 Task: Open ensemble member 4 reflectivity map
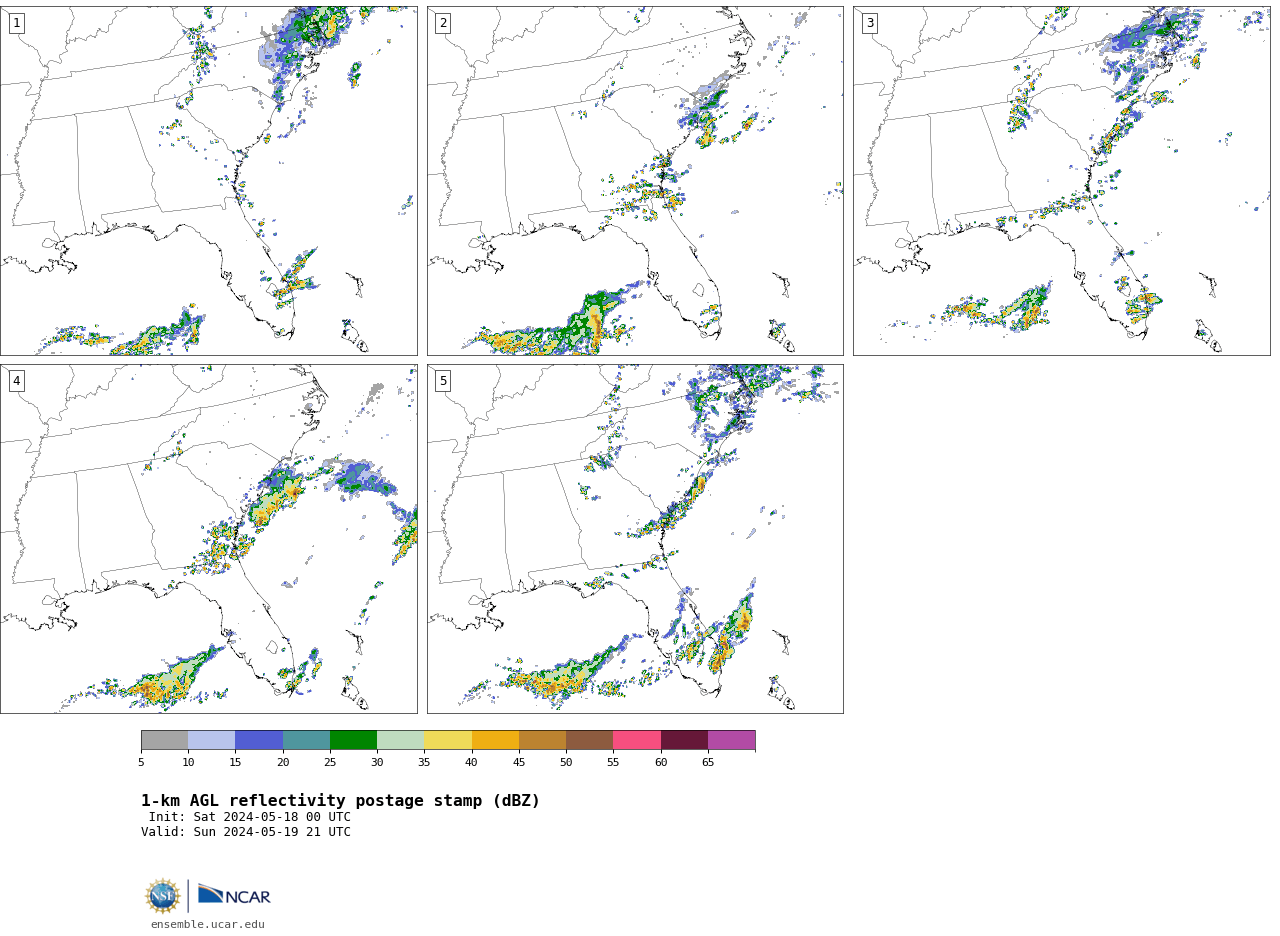(x=209, y=539)
